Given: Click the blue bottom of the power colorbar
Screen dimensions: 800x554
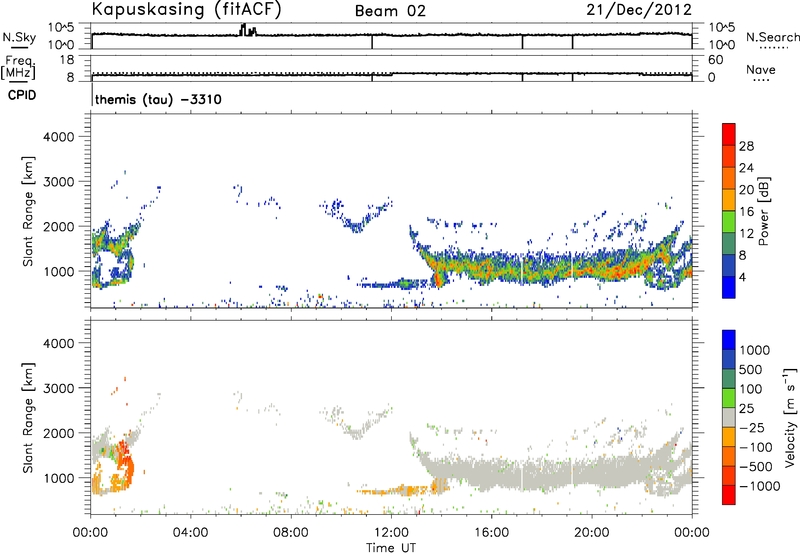Looking at the screenshot, I should pos(729,287).
